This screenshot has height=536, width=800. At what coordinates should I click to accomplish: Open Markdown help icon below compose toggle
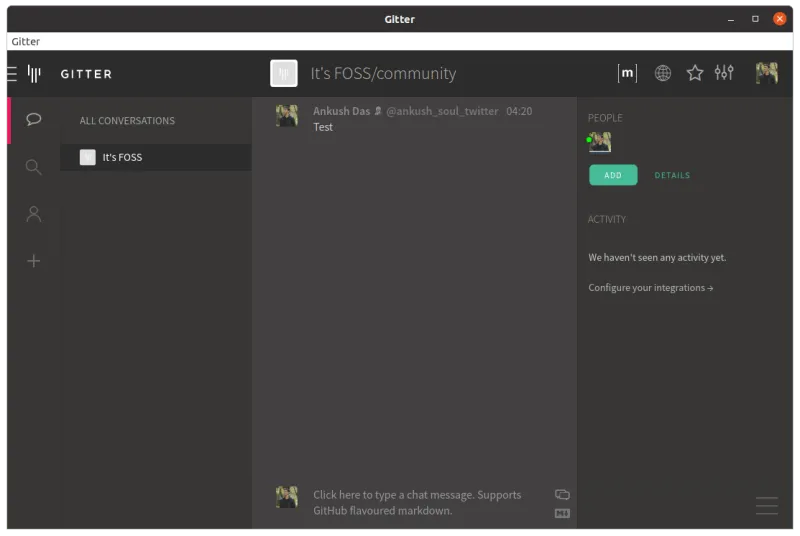point(562,513)
